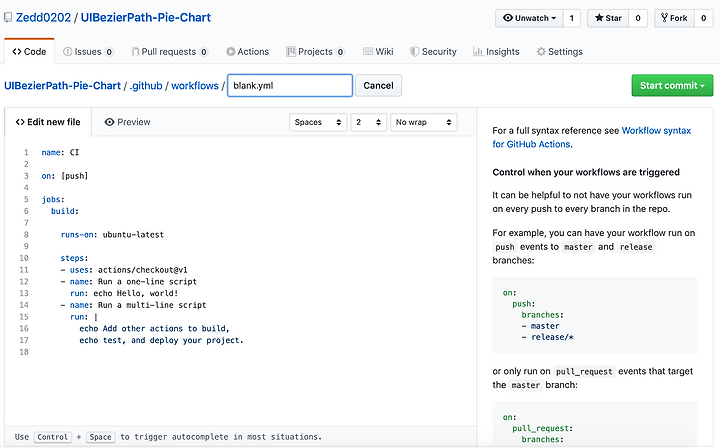The image size is (720, 448).
Task: Click empty editor line number 18
Action: (x=24, y=352)
